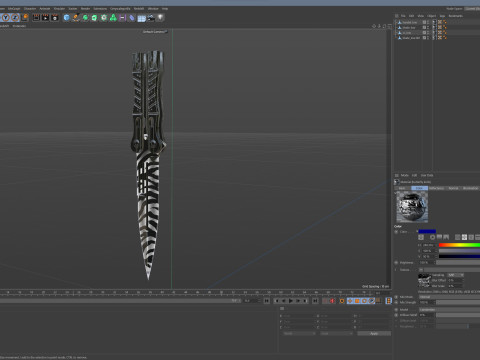Click the viewport move-camera navigation icon
Viewport: 480px width, 360px height.
374,26
